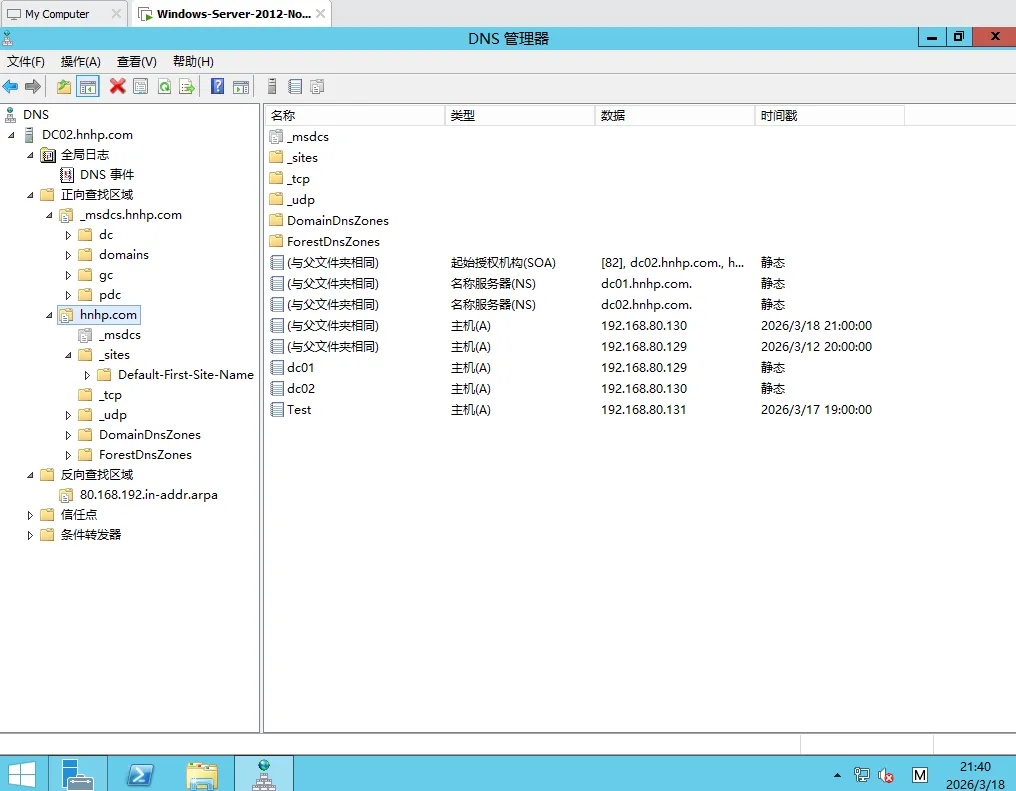Viewport: 1016px width, 791px height.
Task: Click the Refresh toolbar icon
Action: coord(164,86)
